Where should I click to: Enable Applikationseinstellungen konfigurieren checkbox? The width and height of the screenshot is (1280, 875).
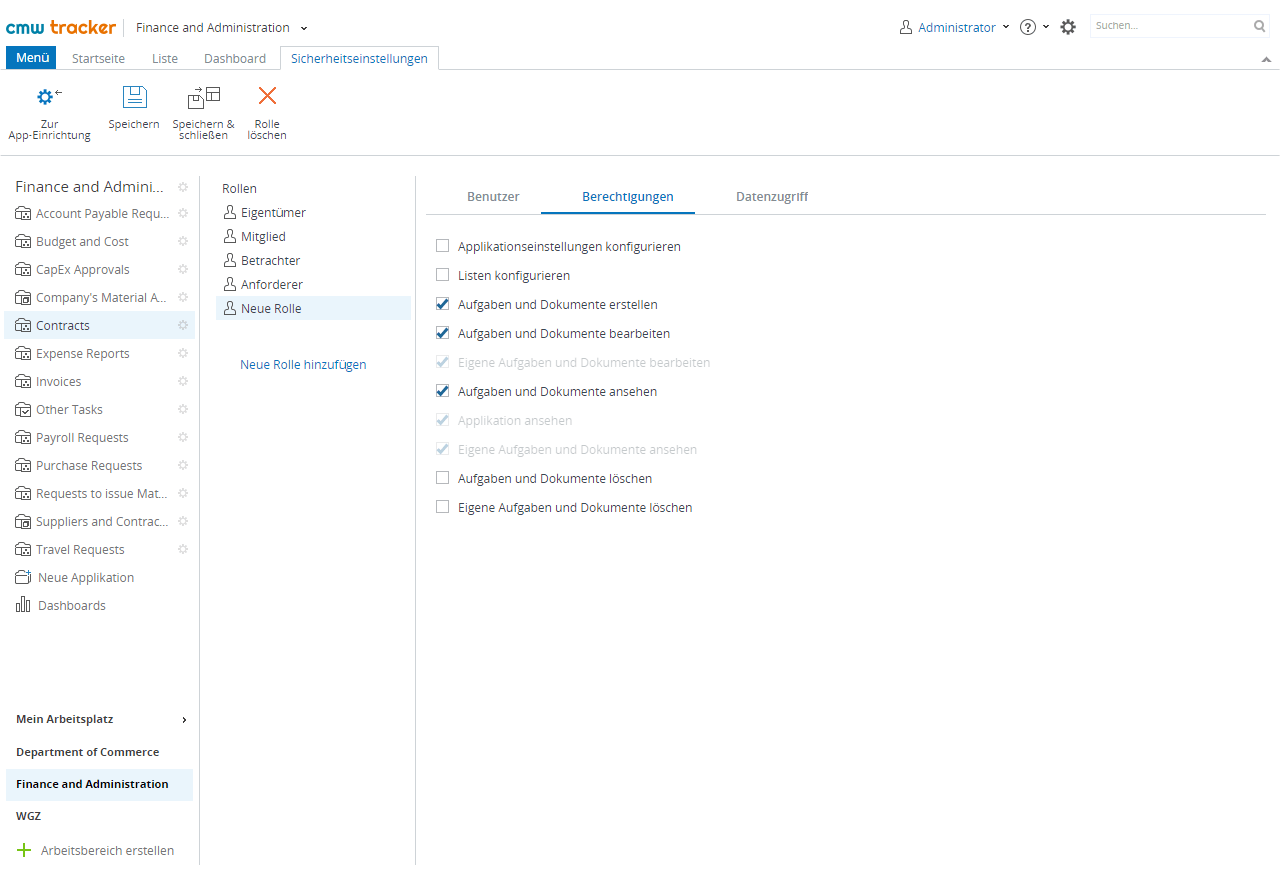(442, 246)
